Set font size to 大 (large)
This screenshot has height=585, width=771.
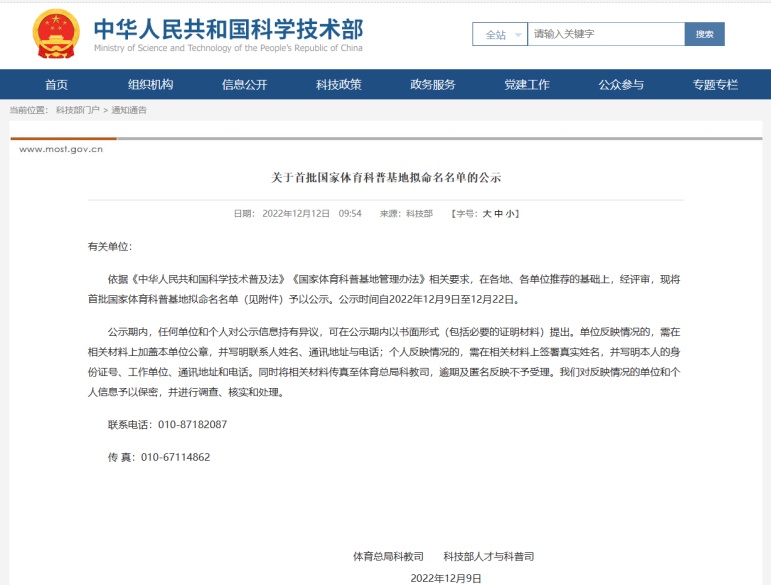[486, 214]
